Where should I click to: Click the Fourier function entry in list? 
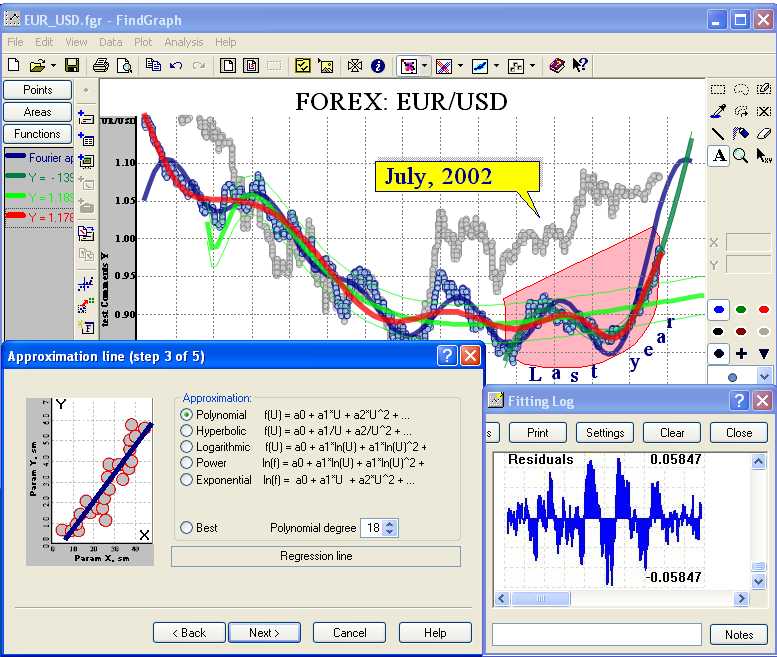click(x=39, y=158)
